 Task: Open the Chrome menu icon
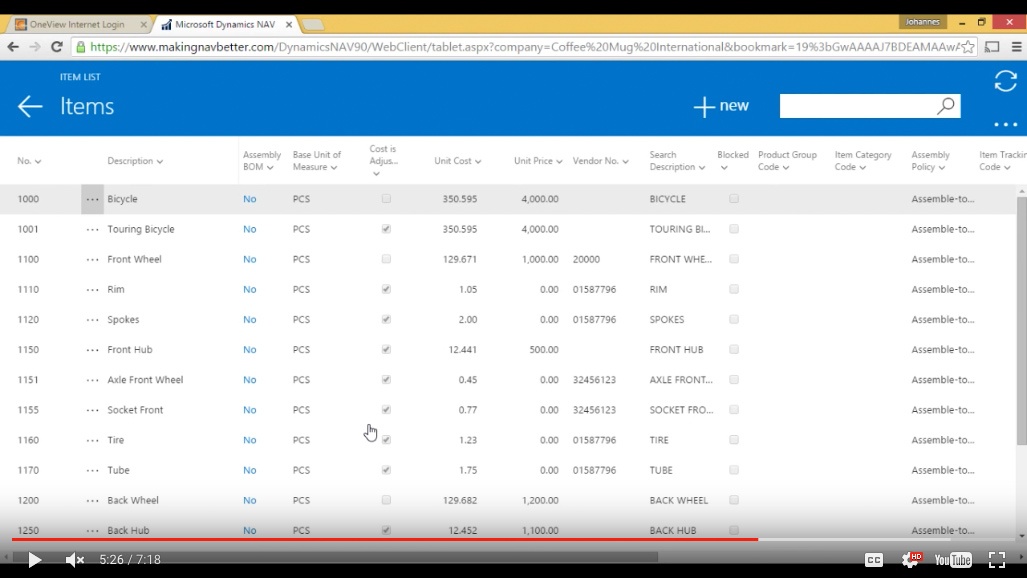point(1017,47)
